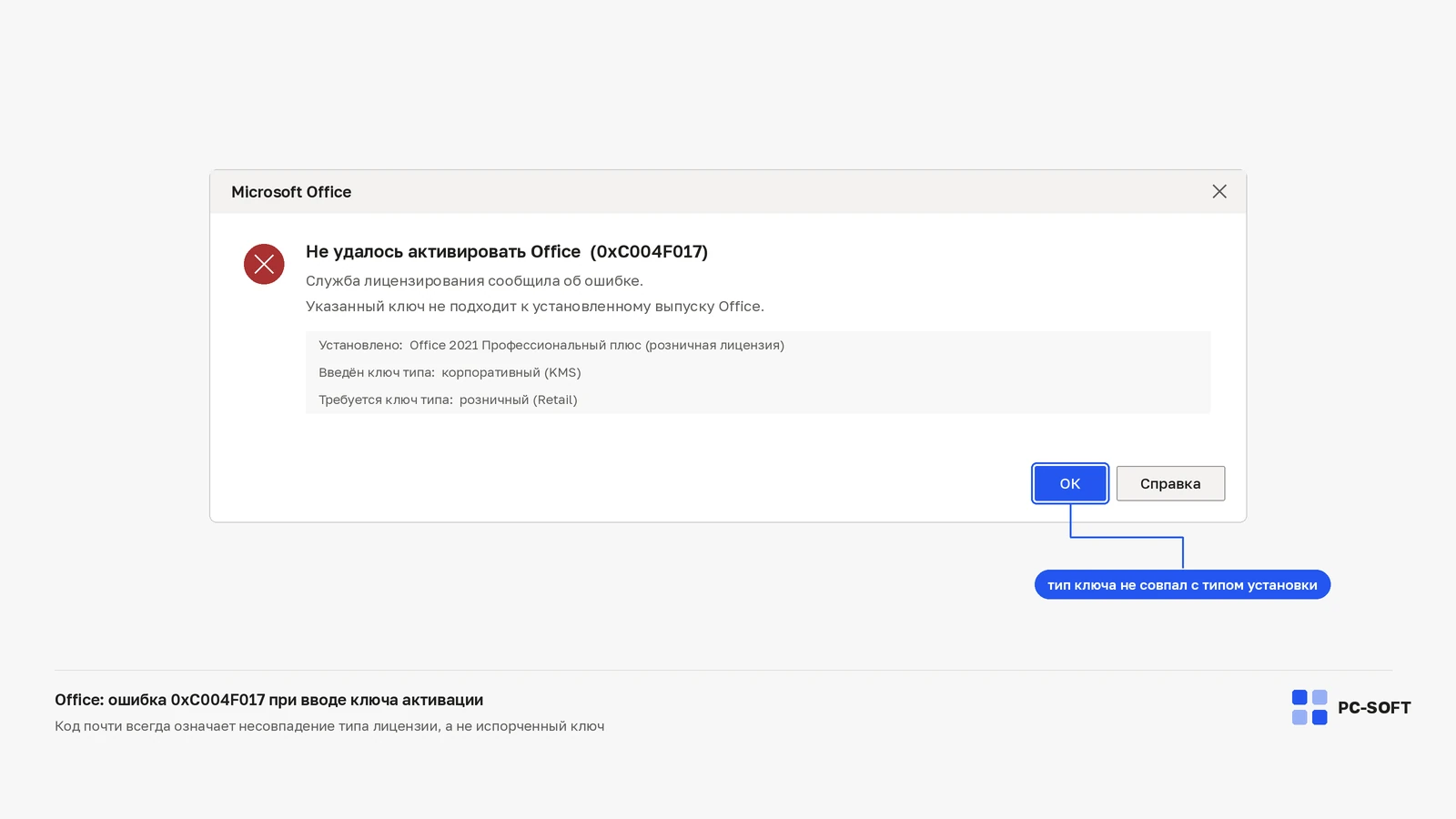1456x819 pixels.
Task: Click the red error X icon
Action: (264, 264)
